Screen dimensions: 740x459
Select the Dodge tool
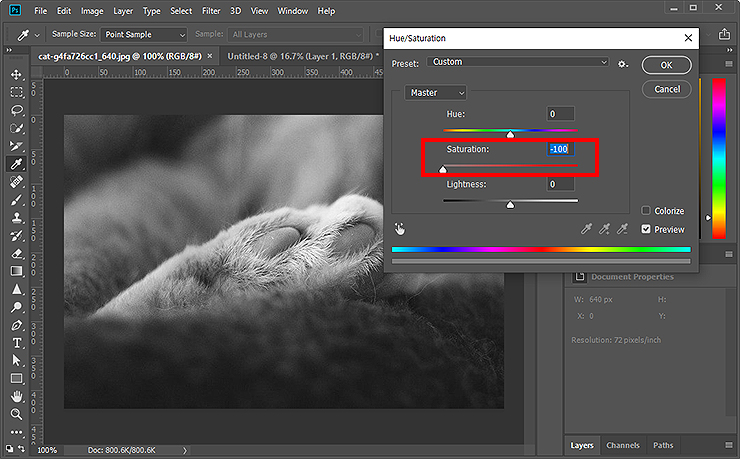[x=17, y=307]
